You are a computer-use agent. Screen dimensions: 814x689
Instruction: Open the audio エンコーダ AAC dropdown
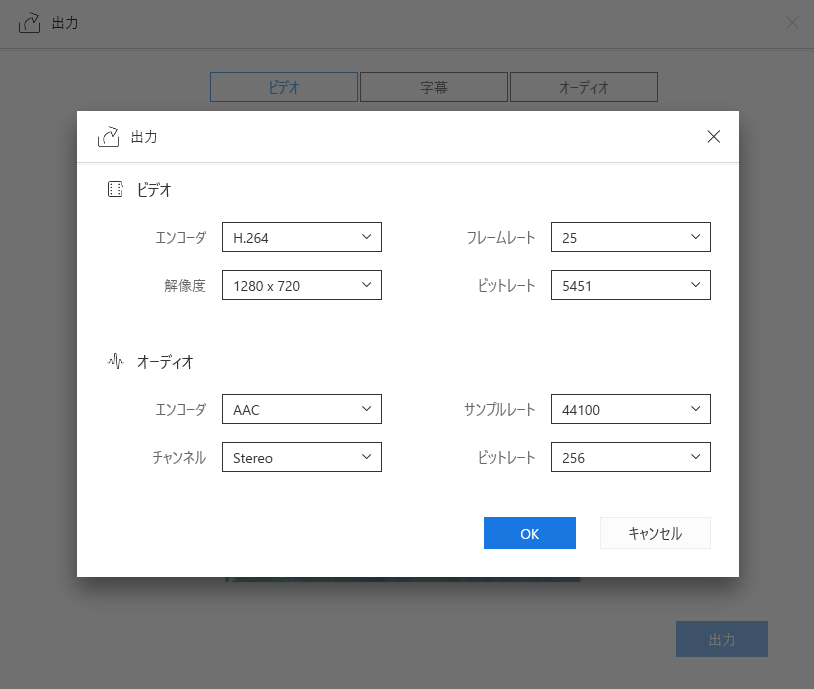click(302, 409)
